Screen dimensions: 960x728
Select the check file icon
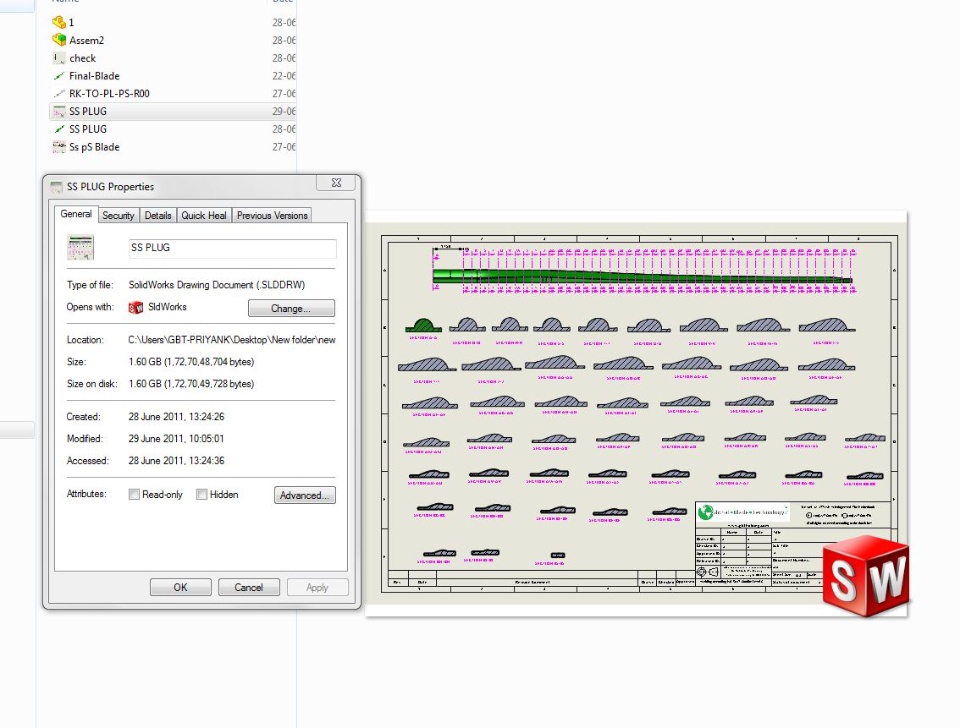click(x=59, y=58)
